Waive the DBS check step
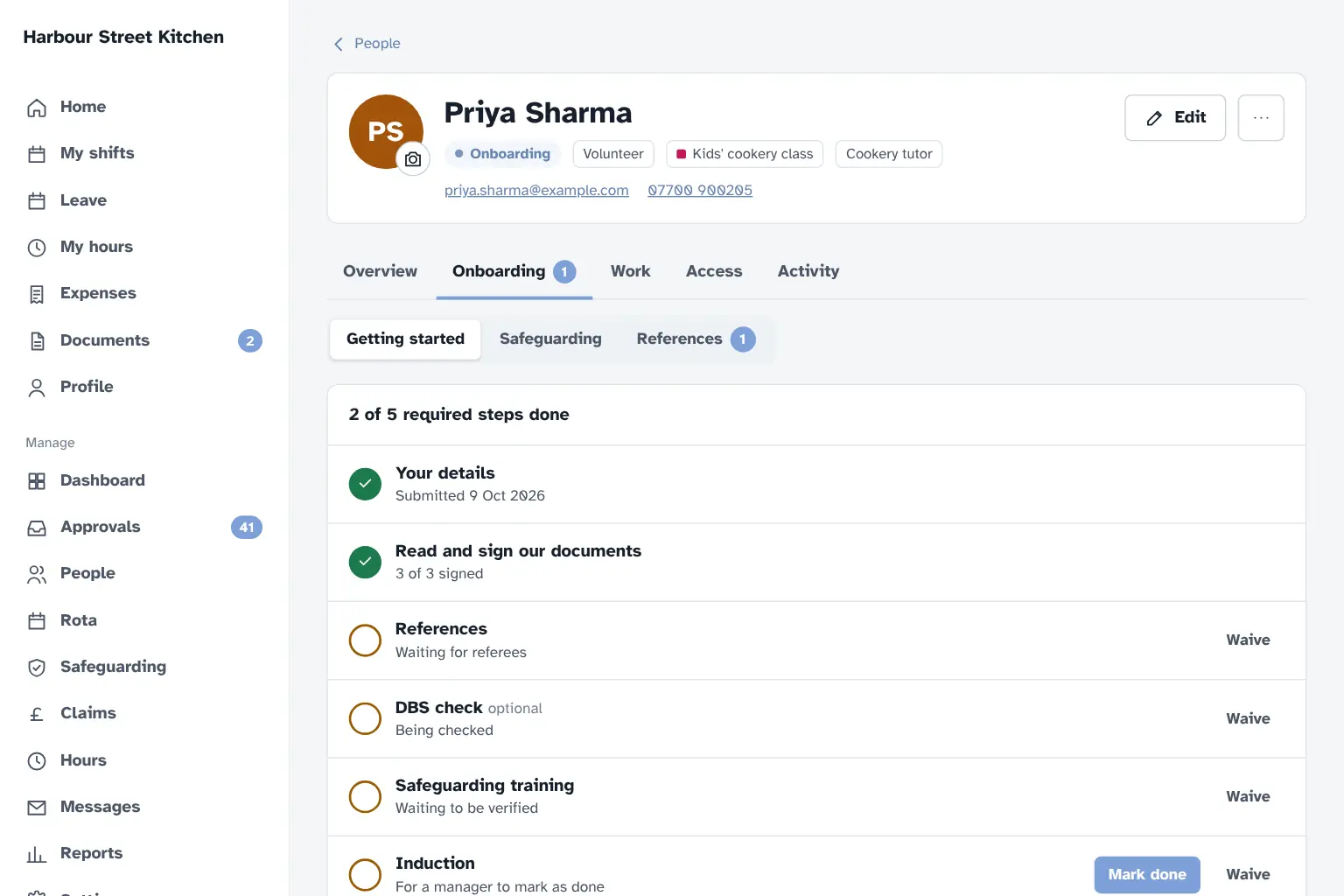The image size is (1344, 896). [x=1248, y=718]
